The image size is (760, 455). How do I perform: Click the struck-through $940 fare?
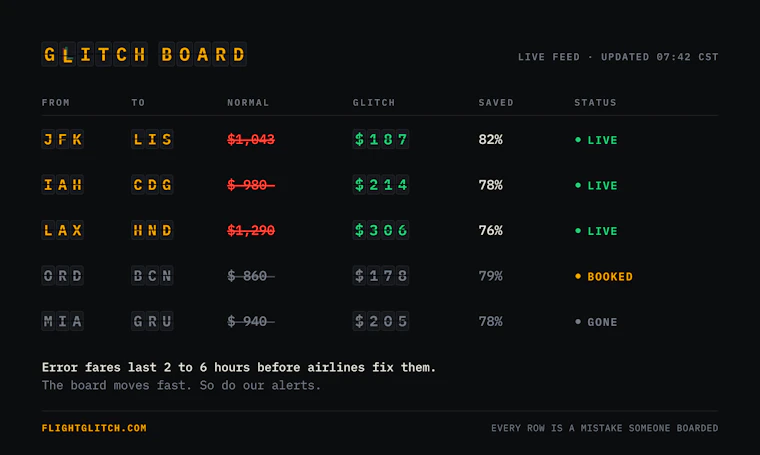(251, 321)
